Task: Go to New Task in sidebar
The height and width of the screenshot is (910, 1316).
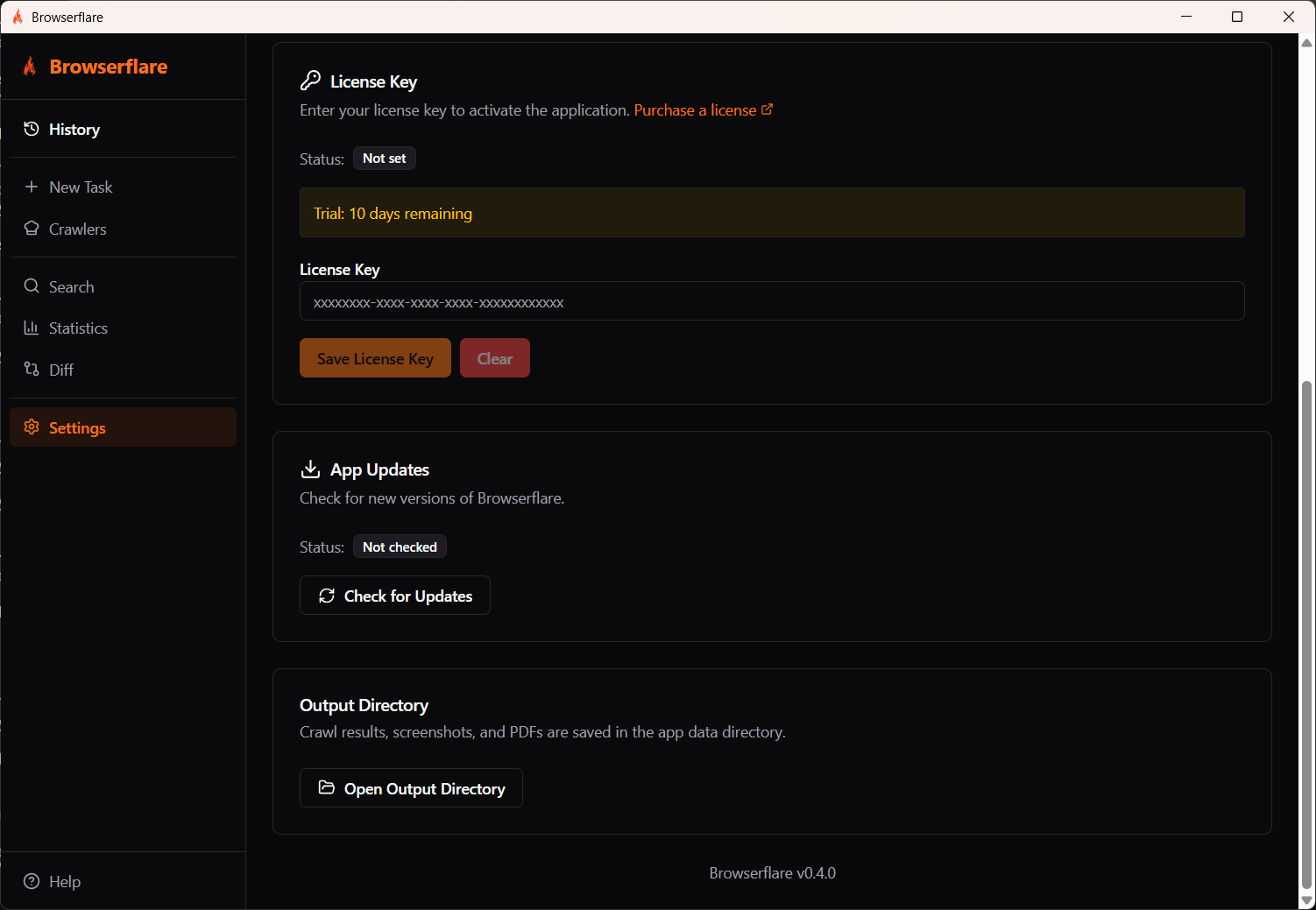Action: click(123, 187)
